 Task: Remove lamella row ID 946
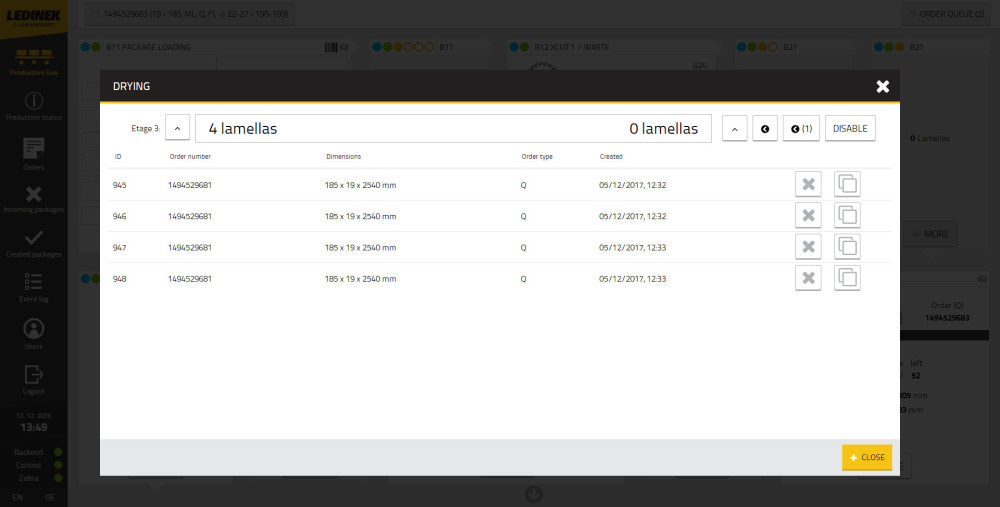[x=808, y=216]
